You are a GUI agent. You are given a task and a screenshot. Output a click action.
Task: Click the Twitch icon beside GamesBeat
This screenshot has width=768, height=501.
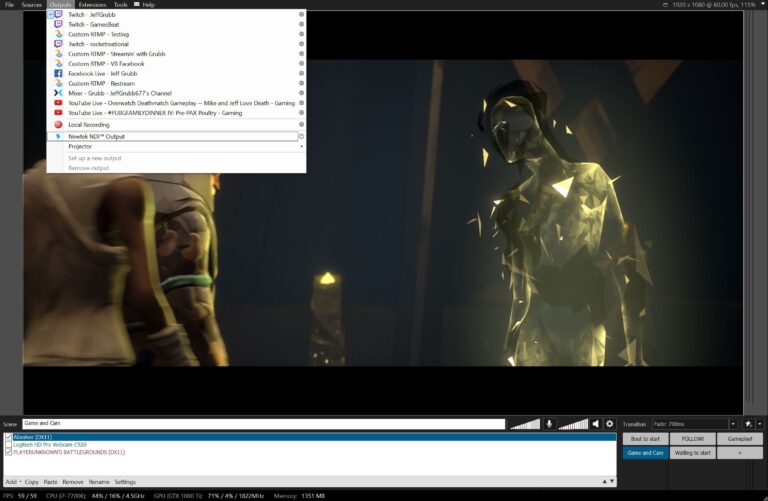point(58,24)
